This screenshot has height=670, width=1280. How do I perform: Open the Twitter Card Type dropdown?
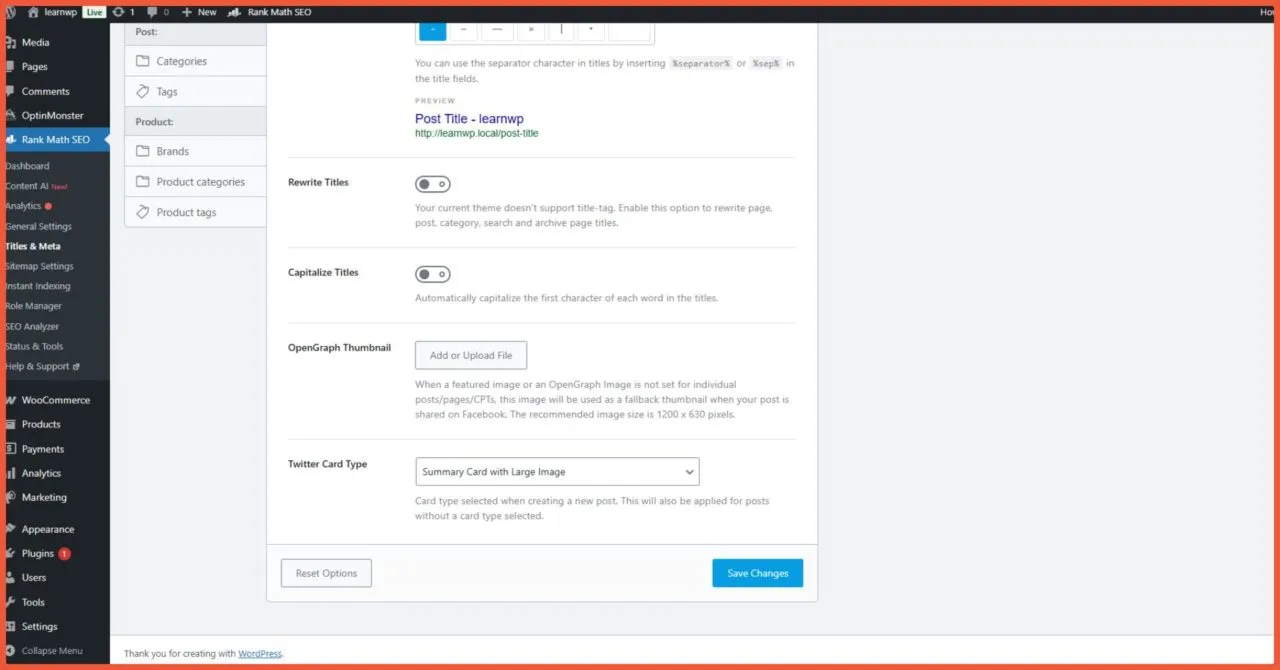pos(557,472)
